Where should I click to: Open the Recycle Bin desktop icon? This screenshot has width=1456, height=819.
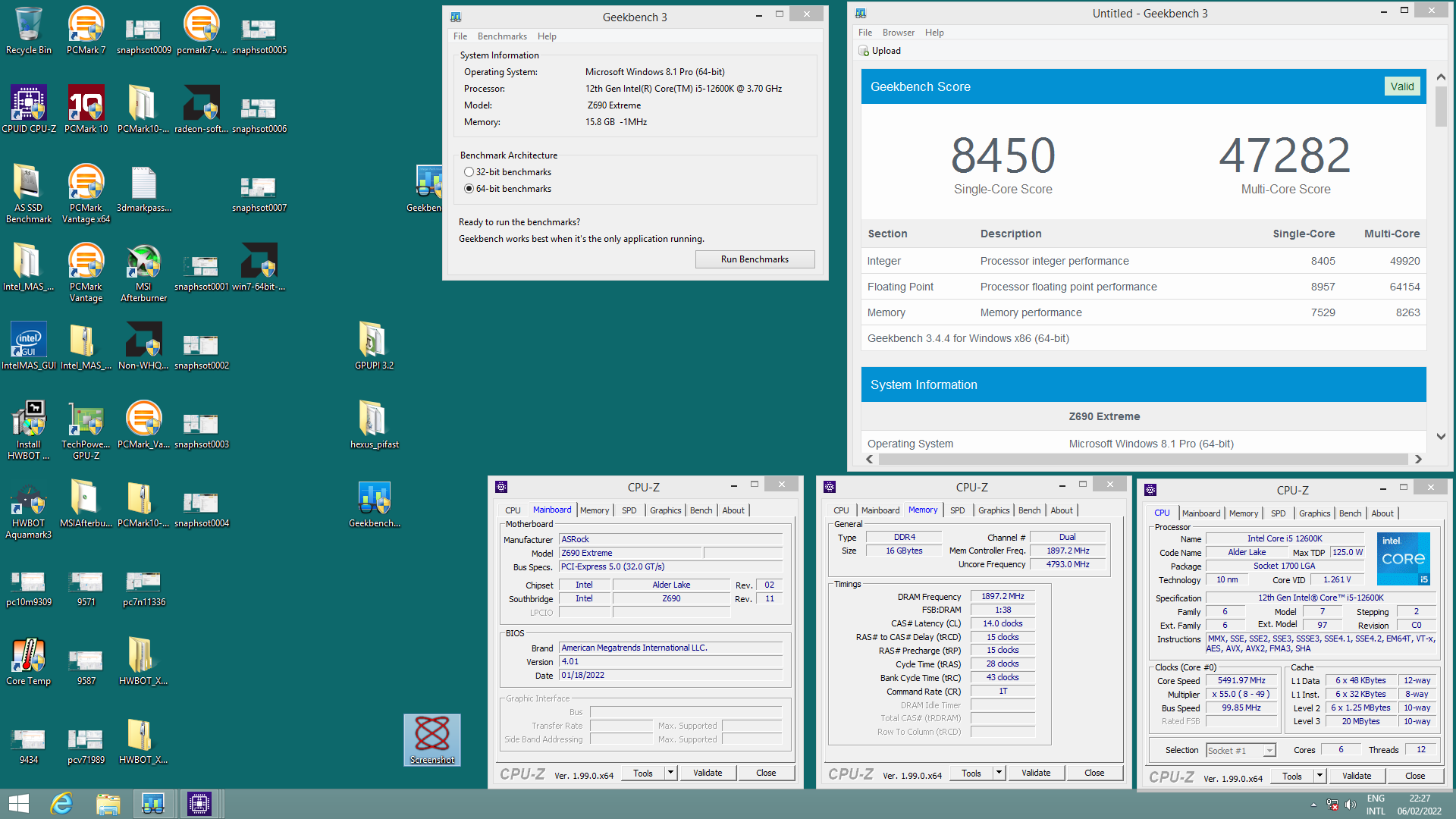click(29, 30)
